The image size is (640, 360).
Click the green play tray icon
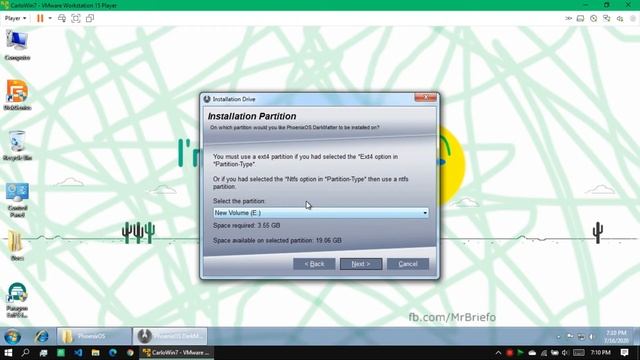pyautogui.click(x=520, y=353)
